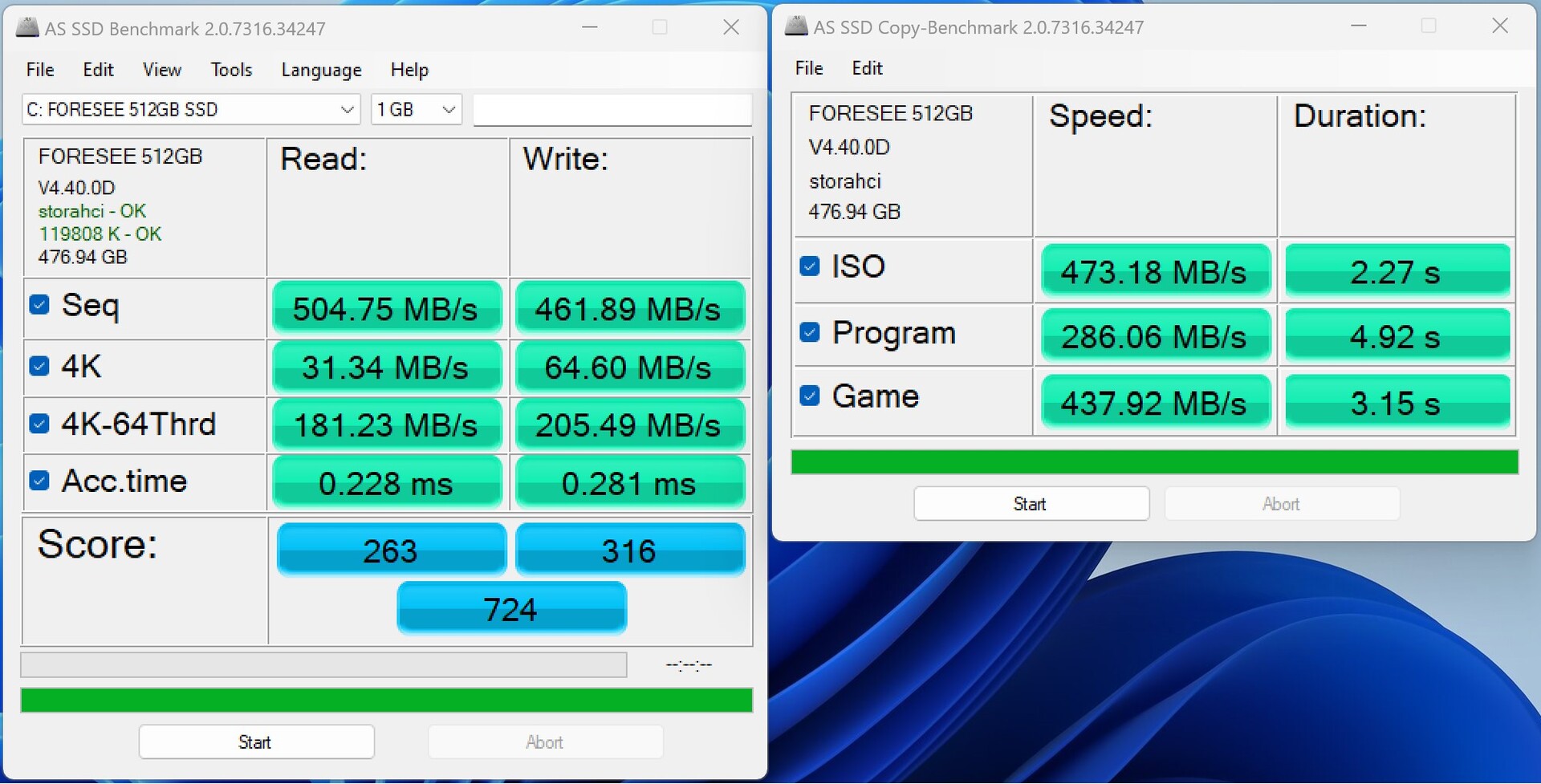Click the Program speed 286.06 MB/s
Screen dimensions: 1541x784
[x=1155, y=335]
